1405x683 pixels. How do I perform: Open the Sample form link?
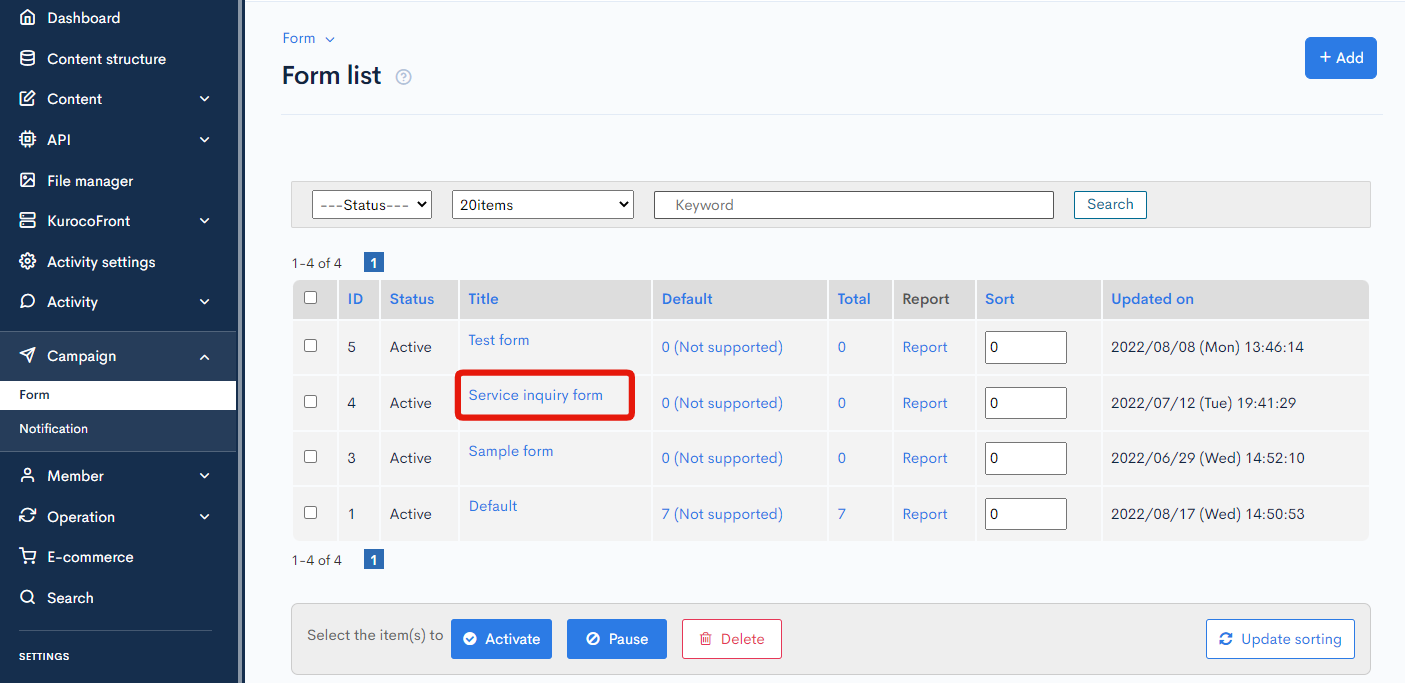click(511, 451)
